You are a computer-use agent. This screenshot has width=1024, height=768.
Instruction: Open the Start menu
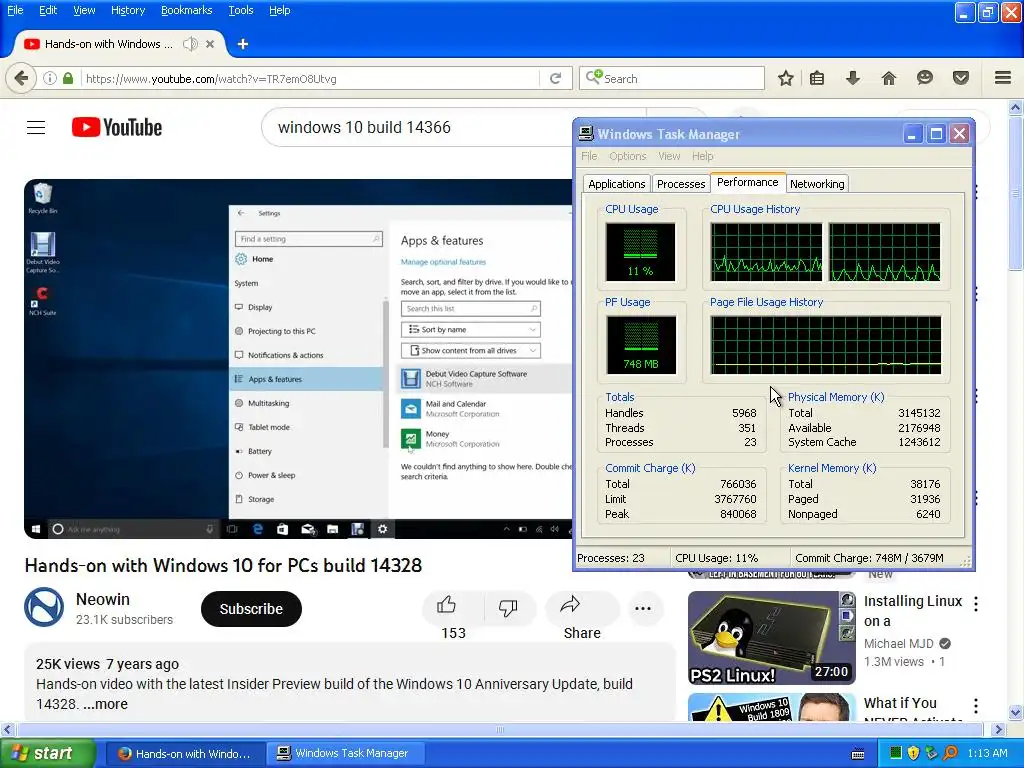(46, 753)
